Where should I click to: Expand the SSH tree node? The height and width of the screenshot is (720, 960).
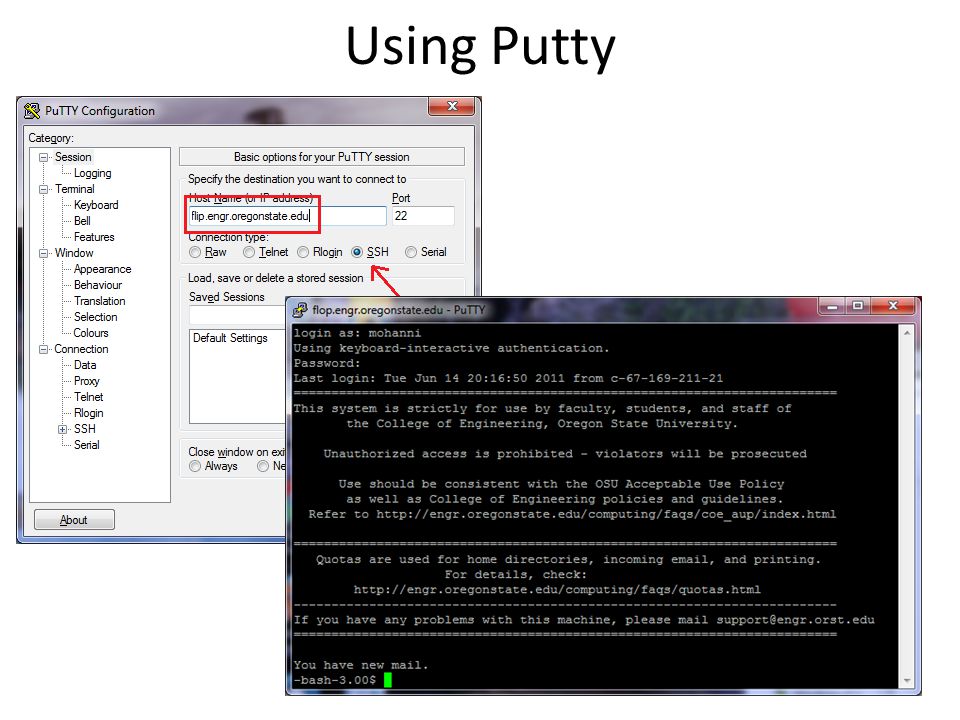tap(62, 429)
